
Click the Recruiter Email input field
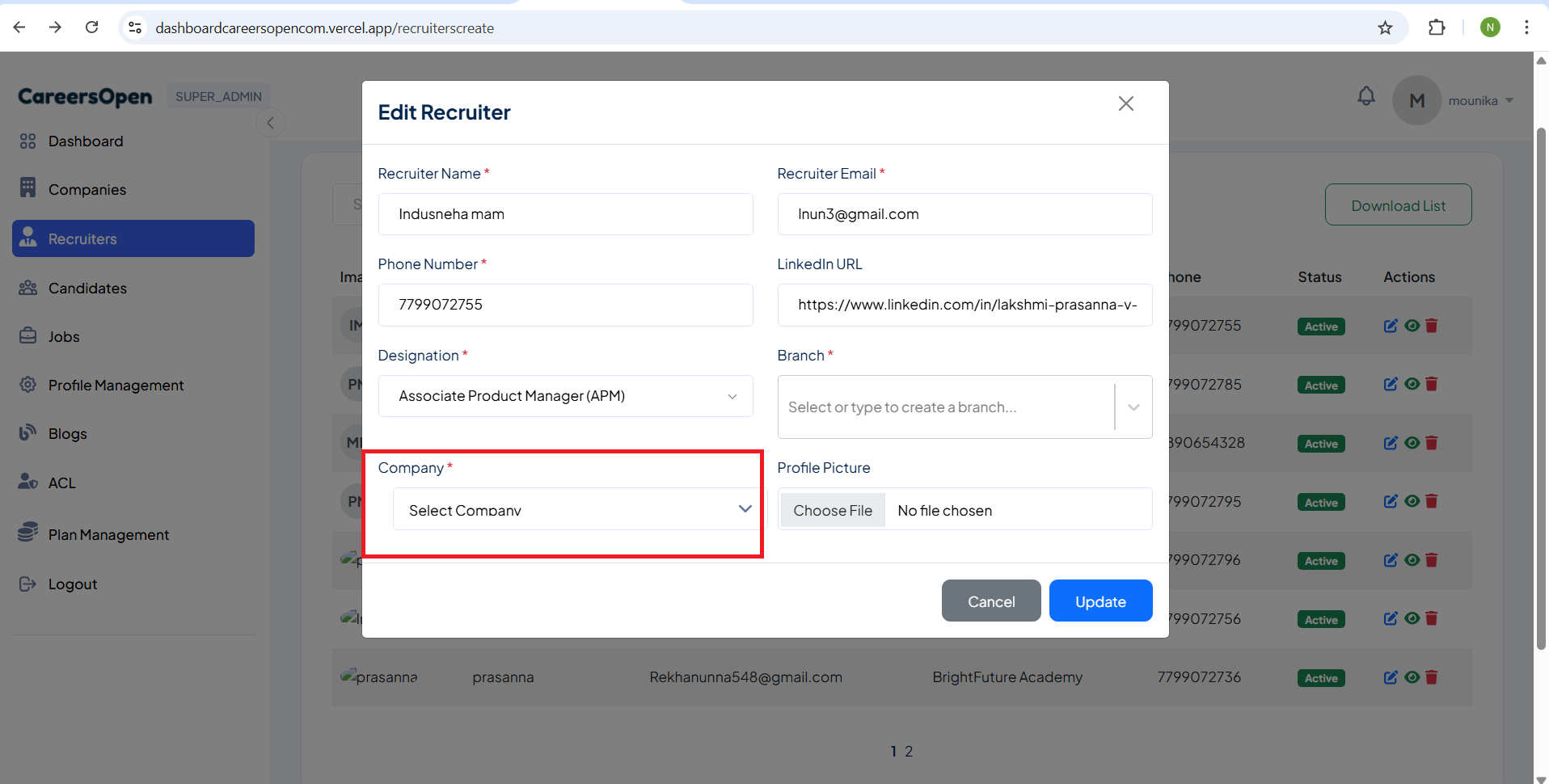964,214
